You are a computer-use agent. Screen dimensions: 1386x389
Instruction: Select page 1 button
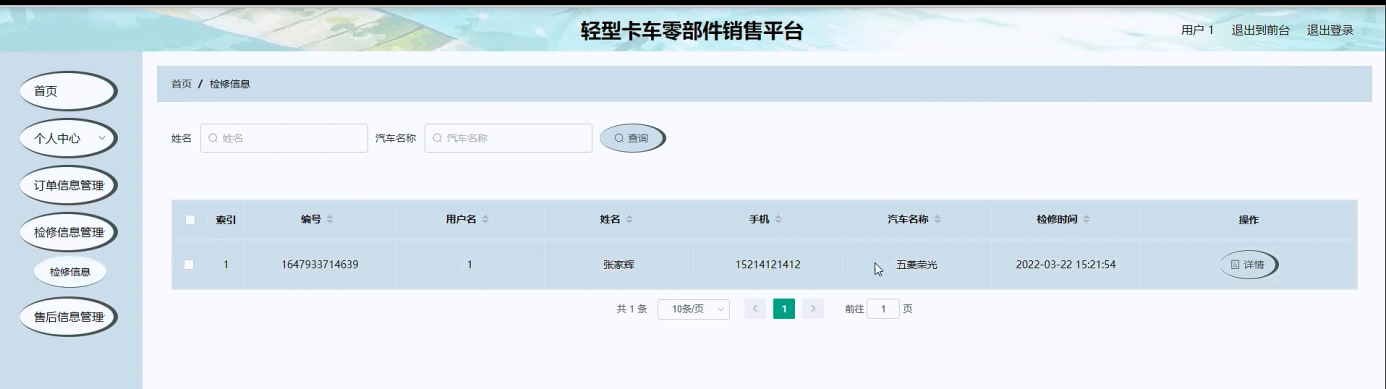click(784, 309)
